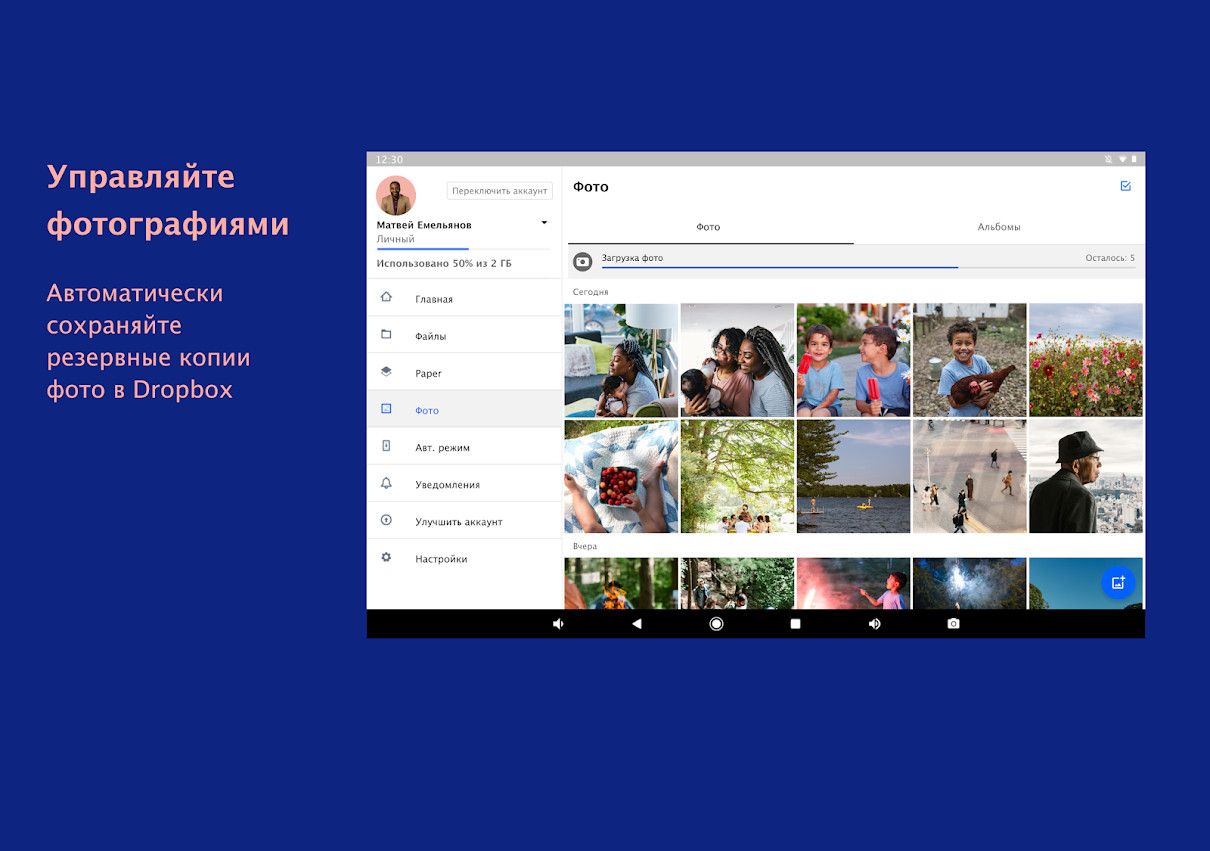
Task: Click the Файлы folder icon
Action: pyautogui.click(x=386, y=334)
